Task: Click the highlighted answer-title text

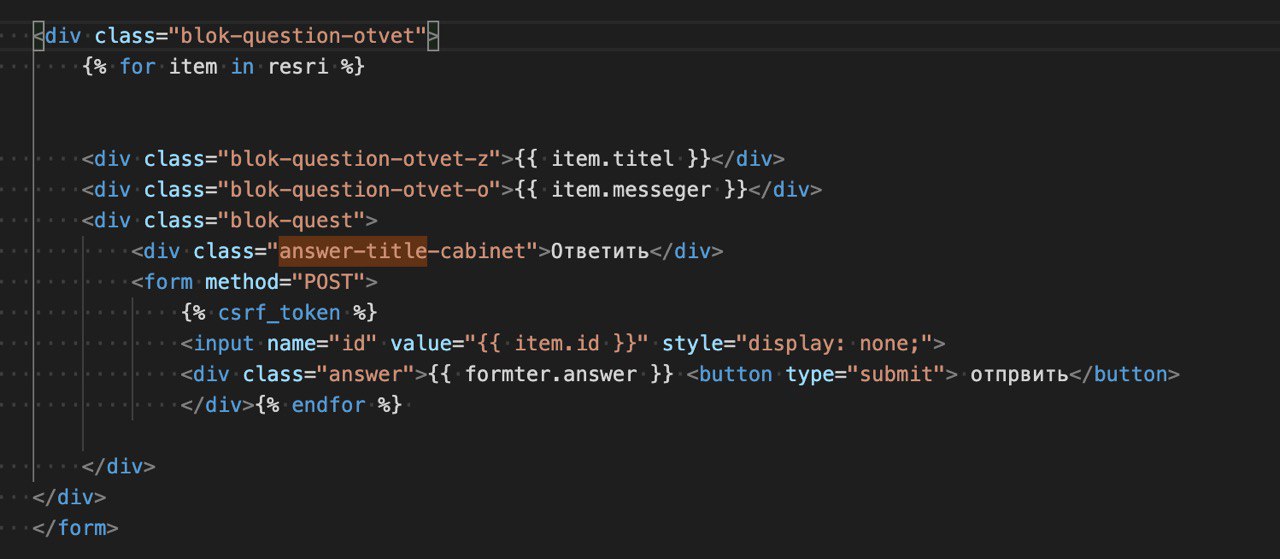Action: click(353, 251)
